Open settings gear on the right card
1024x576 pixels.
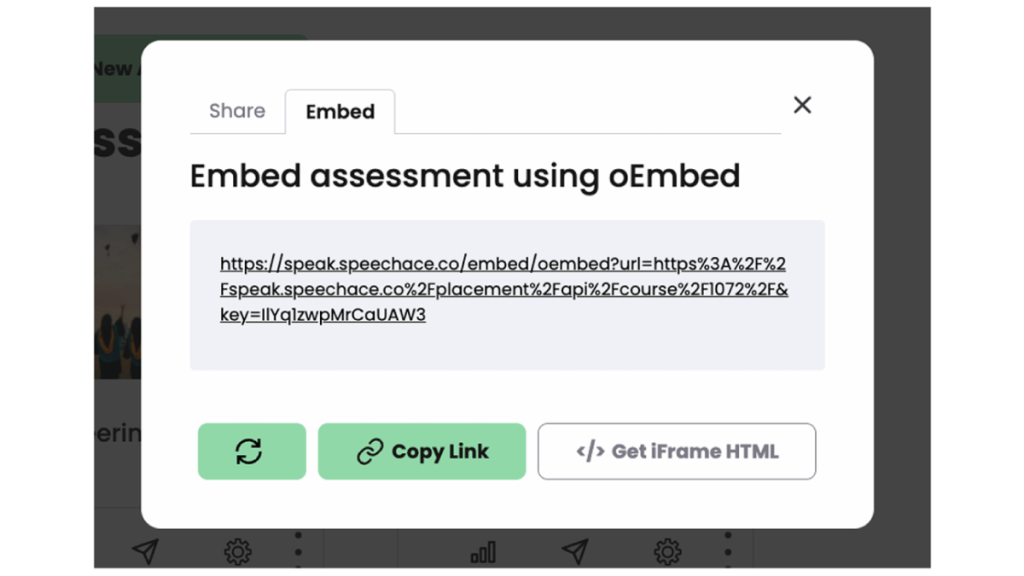point(667,551)
